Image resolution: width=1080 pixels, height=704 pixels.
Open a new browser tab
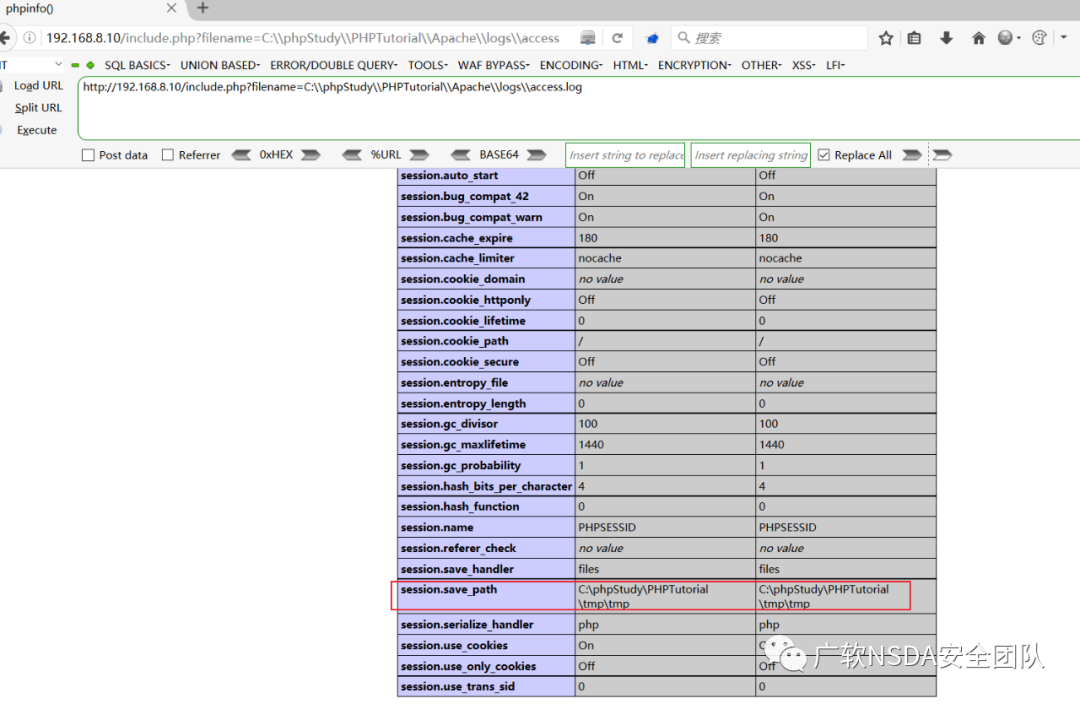(x=202, y=8)
